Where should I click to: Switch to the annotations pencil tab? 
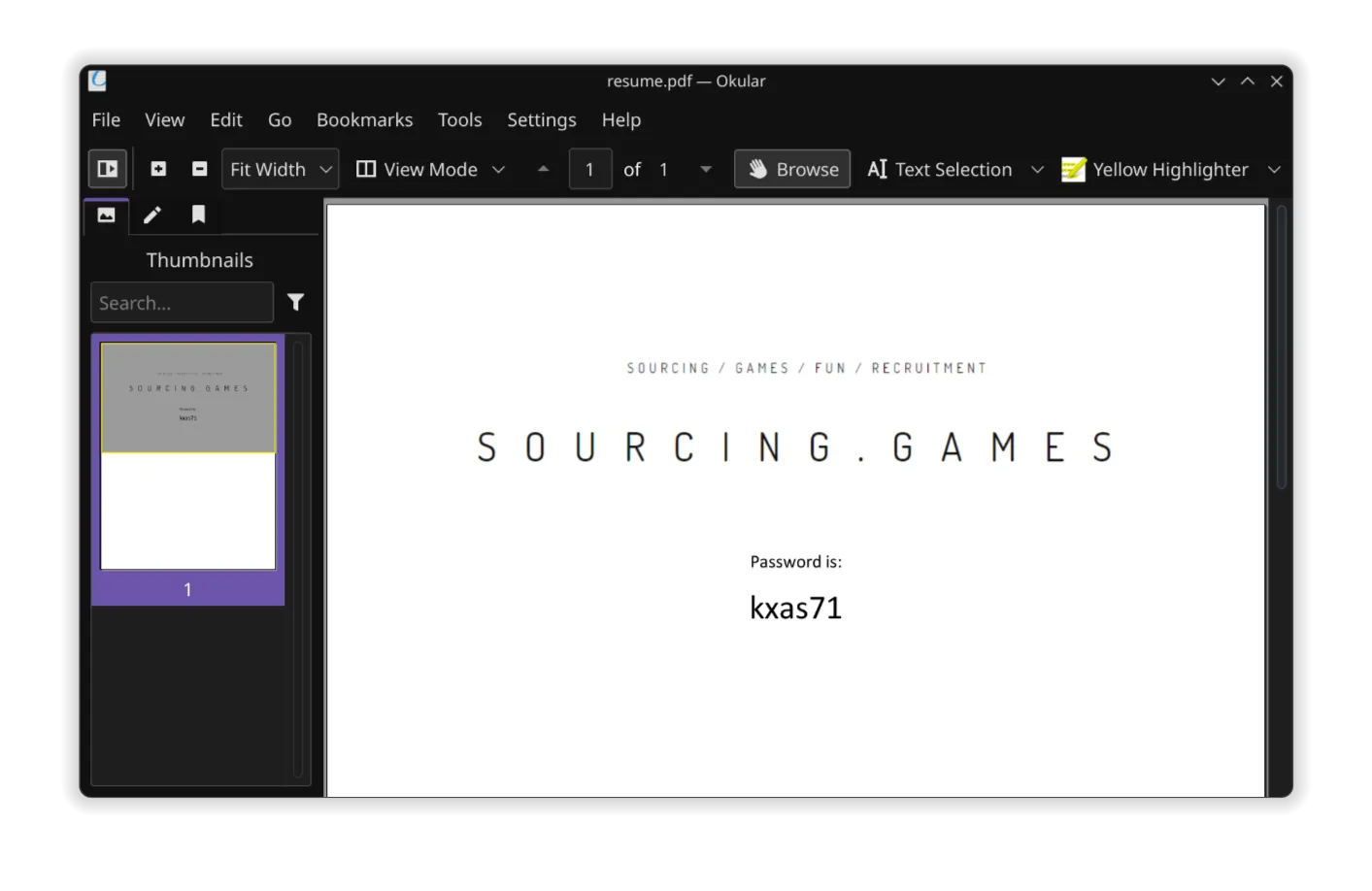[x=152, y=215]
